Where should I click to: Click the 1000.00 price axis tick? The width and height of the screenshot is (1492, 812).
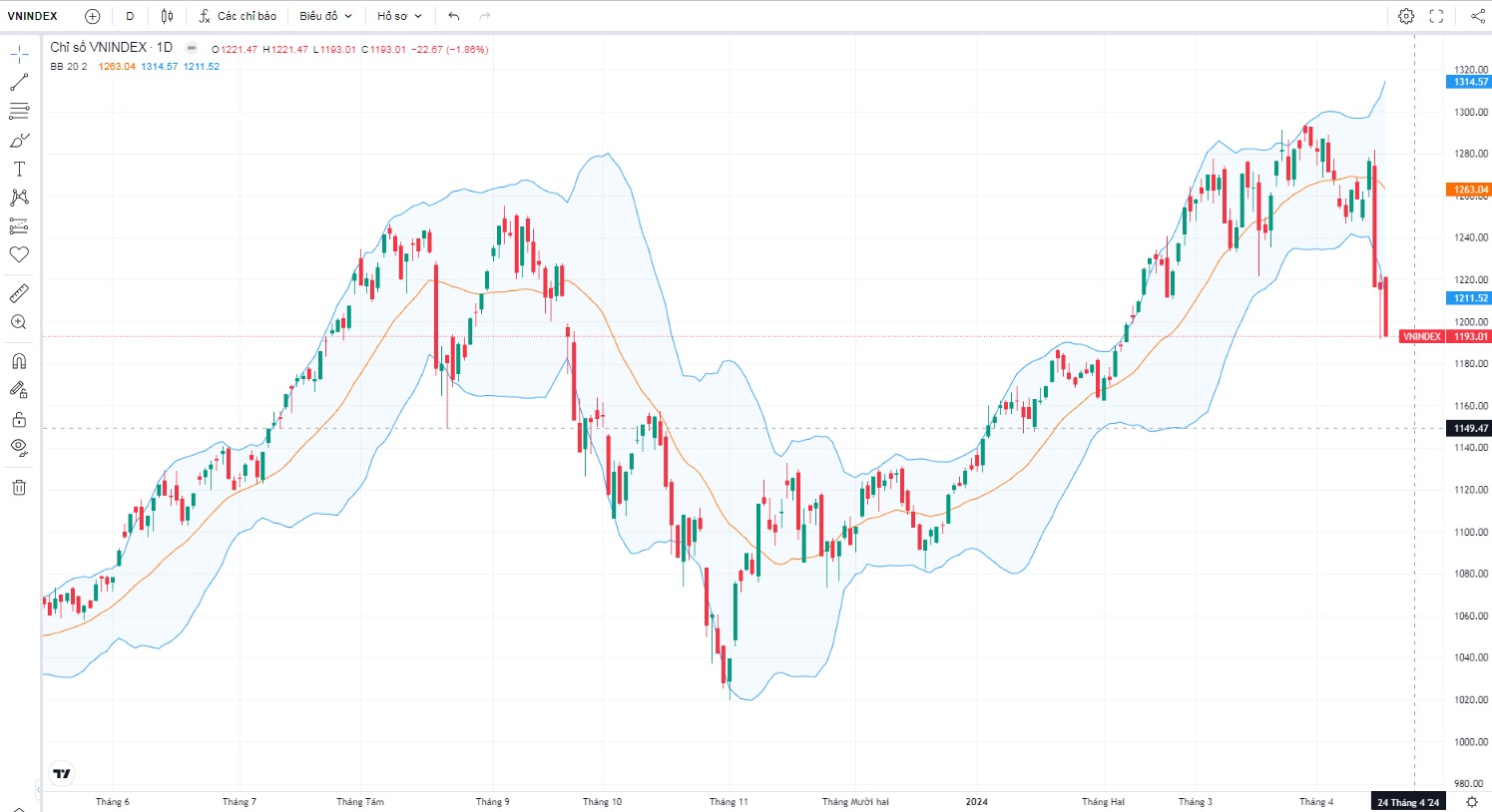(1471, 742)
